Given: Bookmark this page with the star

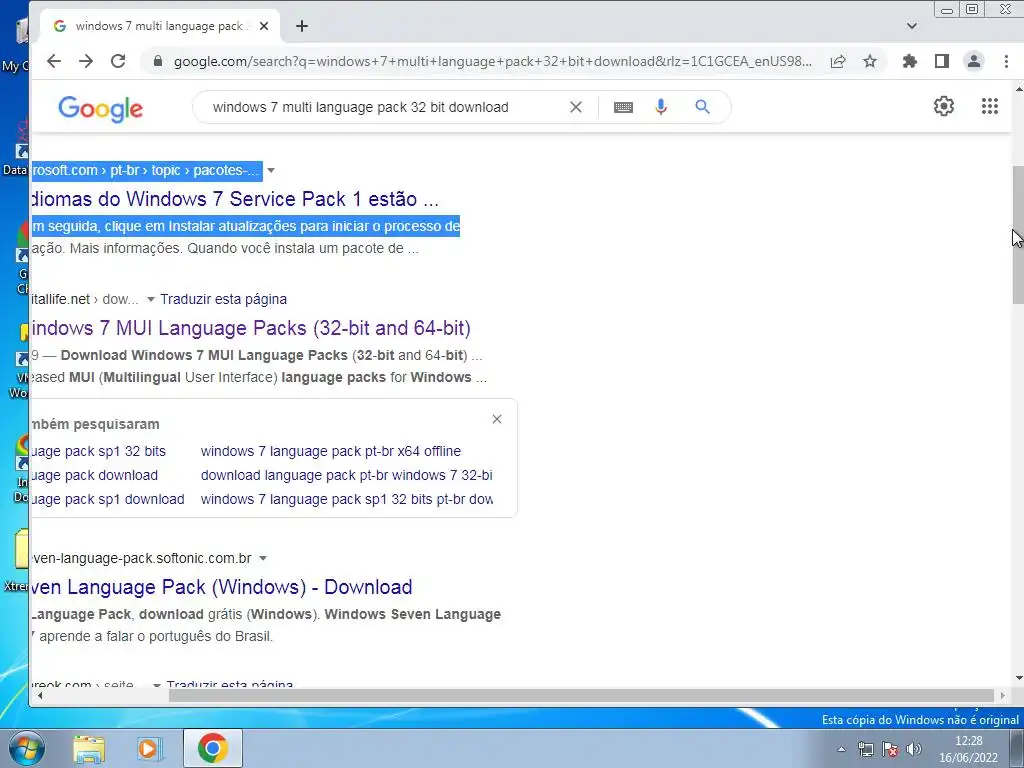Looking at the screenshot, I should point(870,61).
